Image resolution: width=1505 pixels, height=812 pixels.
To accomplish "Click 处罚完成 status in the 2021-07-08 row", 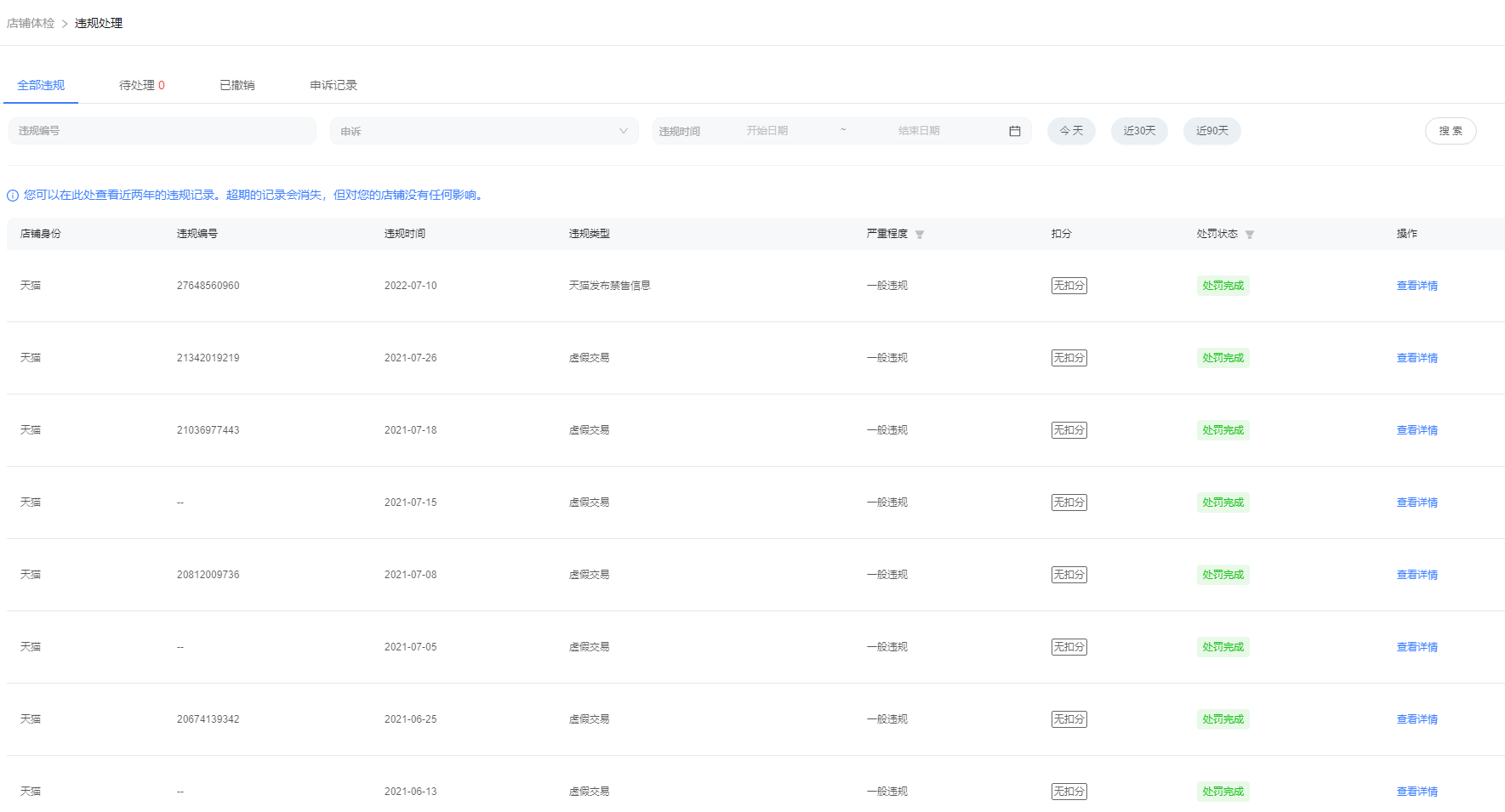I will click(x=1223, y=575).
